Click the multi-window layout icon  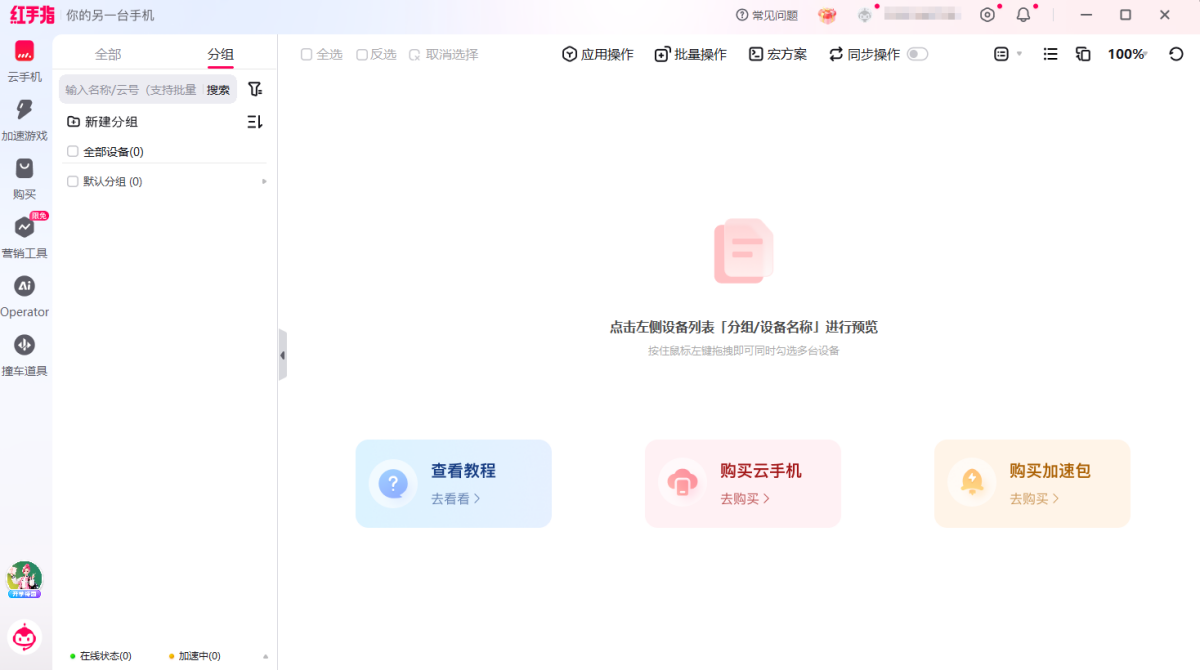[1083, 54]
